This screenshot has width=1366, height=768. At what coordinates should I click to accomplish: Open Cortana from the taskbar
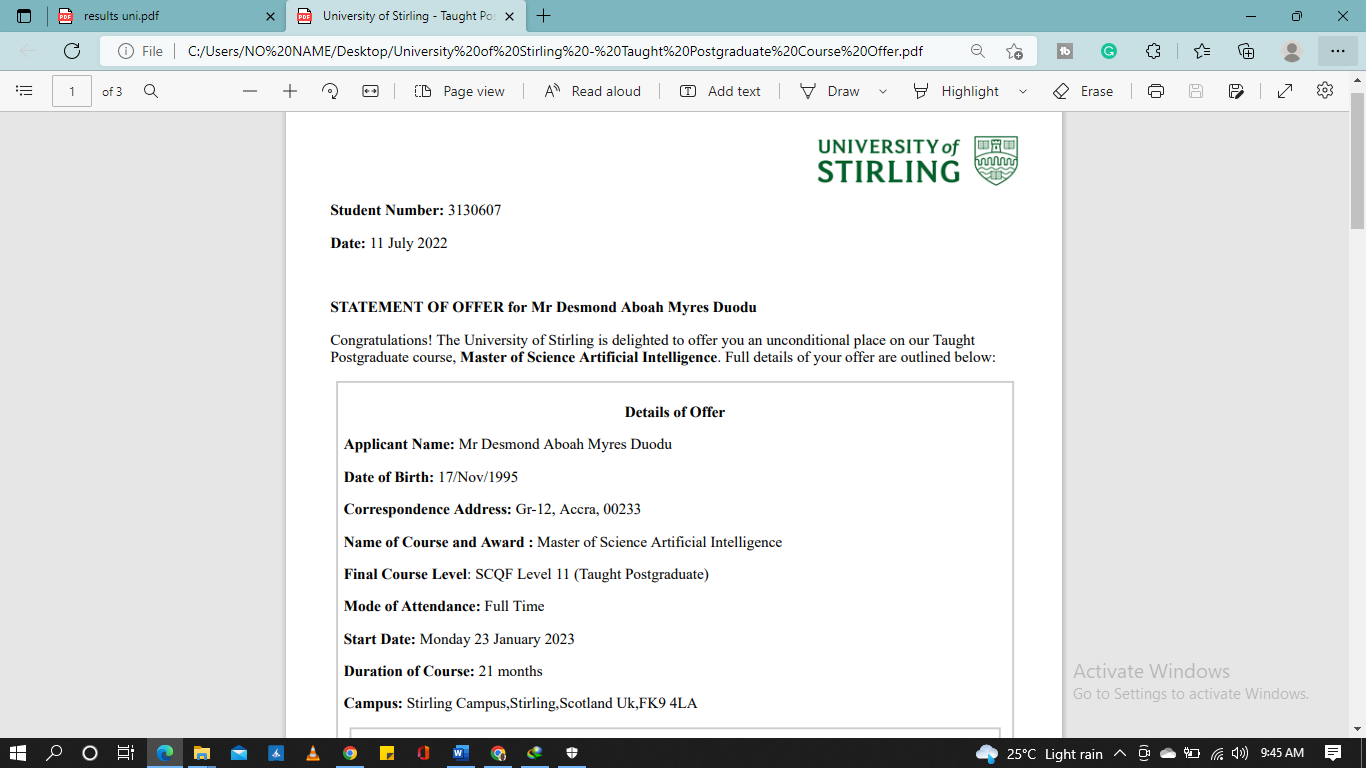[90, 753]
